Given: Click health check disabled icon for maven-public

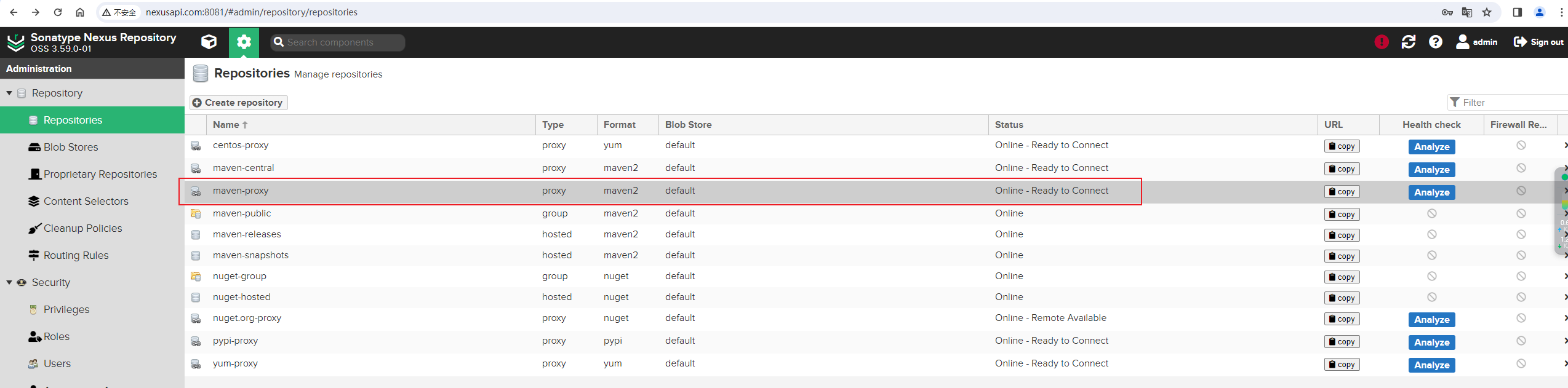Looking at the screenshot, I should (x=1431, y=213).
